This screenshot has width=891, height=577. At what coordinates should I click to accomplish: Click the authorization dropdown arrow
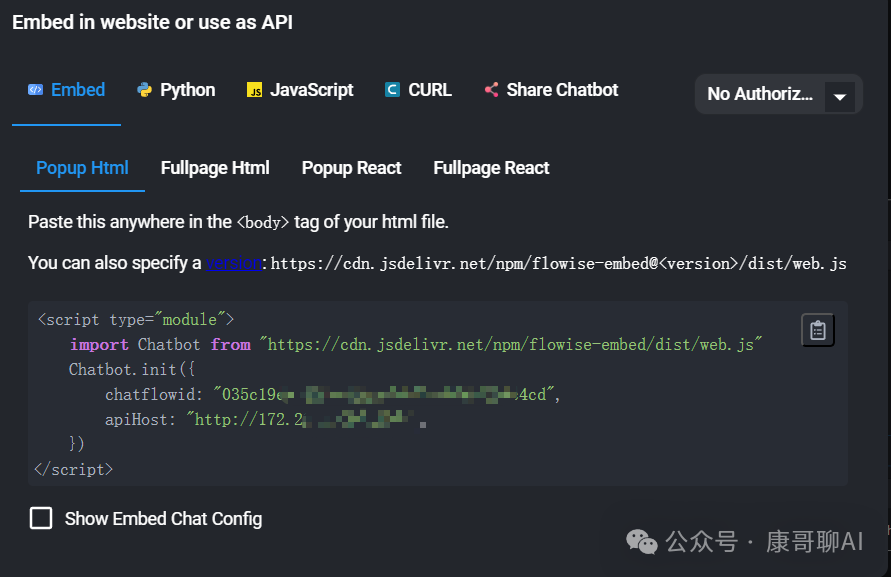click(840, 97)
